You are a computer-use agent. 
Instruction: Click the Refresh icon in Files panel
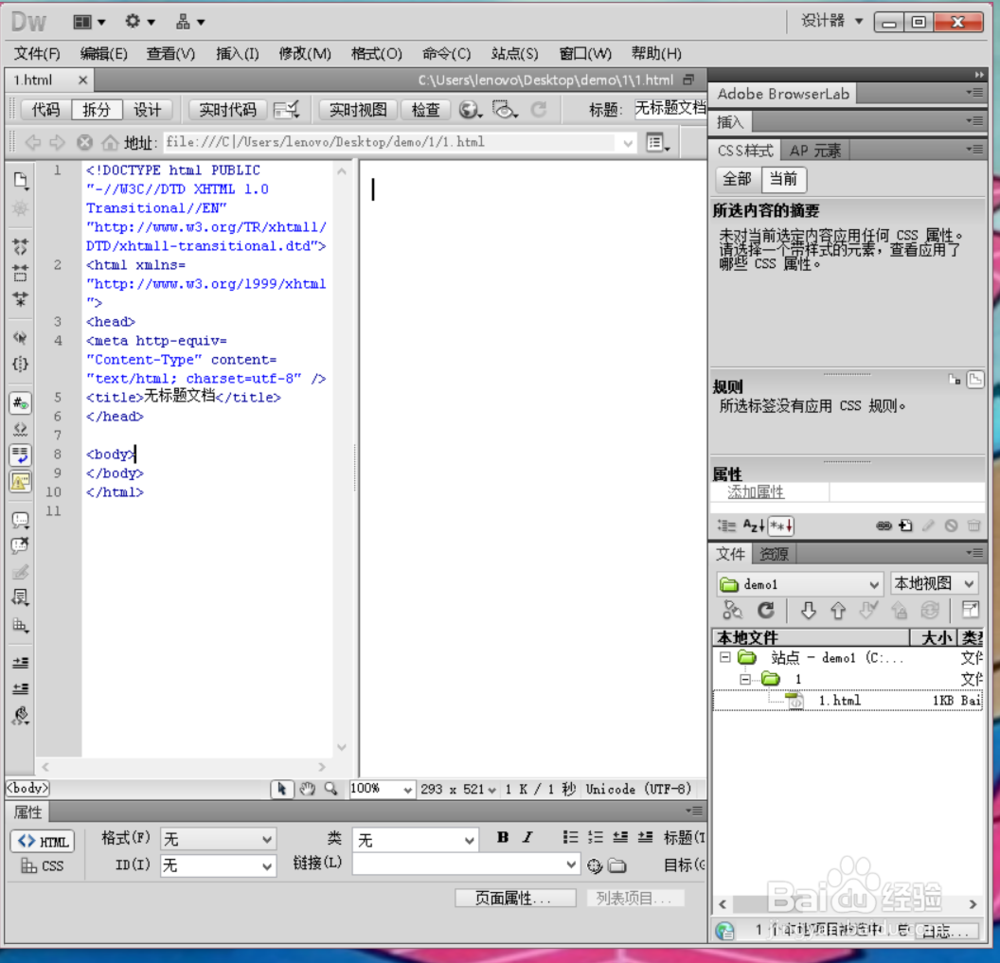(x=766, y=610)
